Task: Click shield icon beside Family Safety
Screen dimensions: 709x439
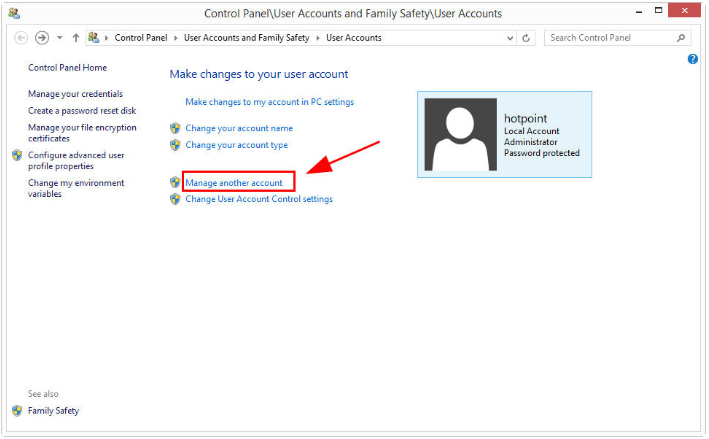Action: tap(17, 411)
